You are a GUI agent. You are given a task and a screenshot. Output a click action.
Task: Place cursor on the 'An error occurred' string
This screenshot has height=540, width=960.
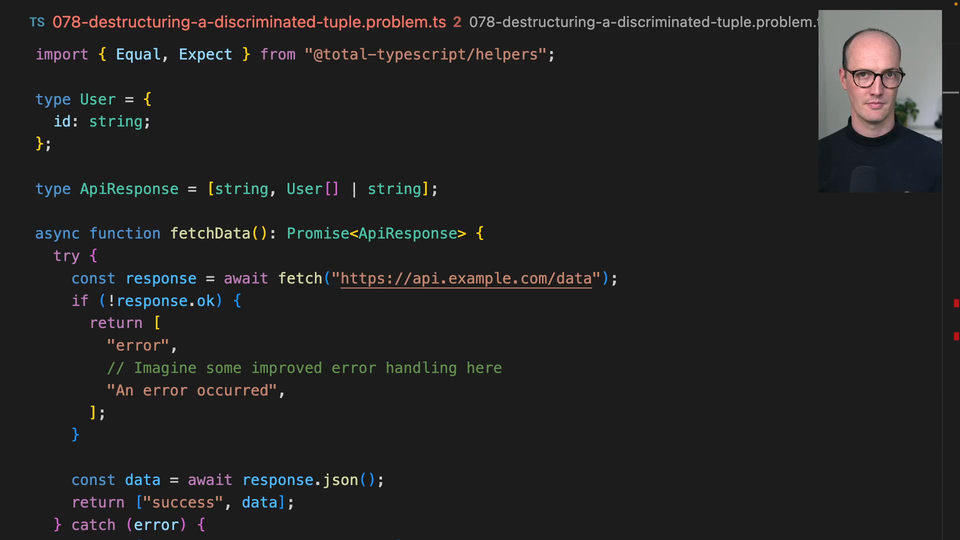pyautogui.click(x=192, y=390)
